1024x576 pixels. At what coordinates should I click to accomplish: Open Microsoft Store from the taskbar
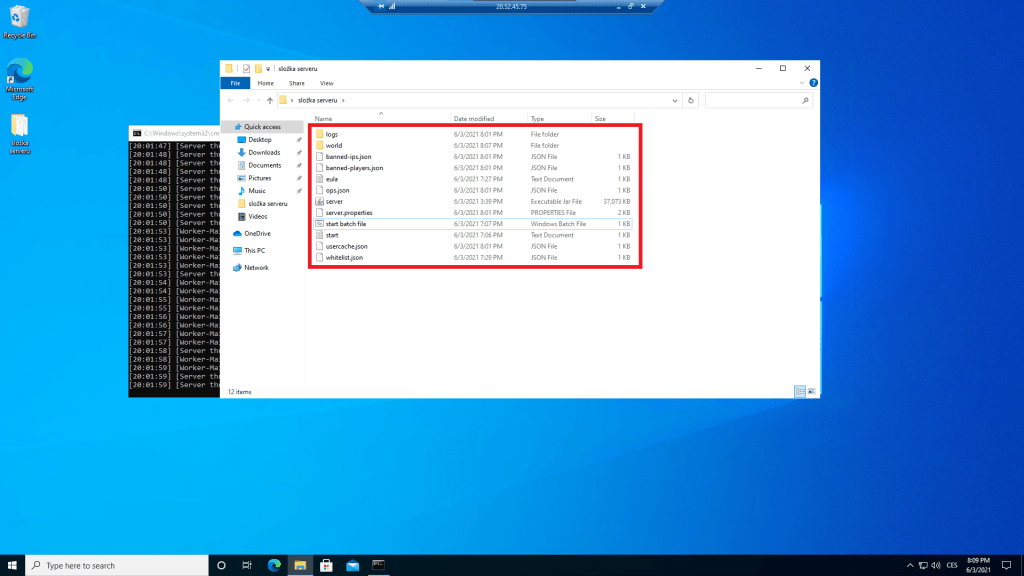(x=326, y=565)
